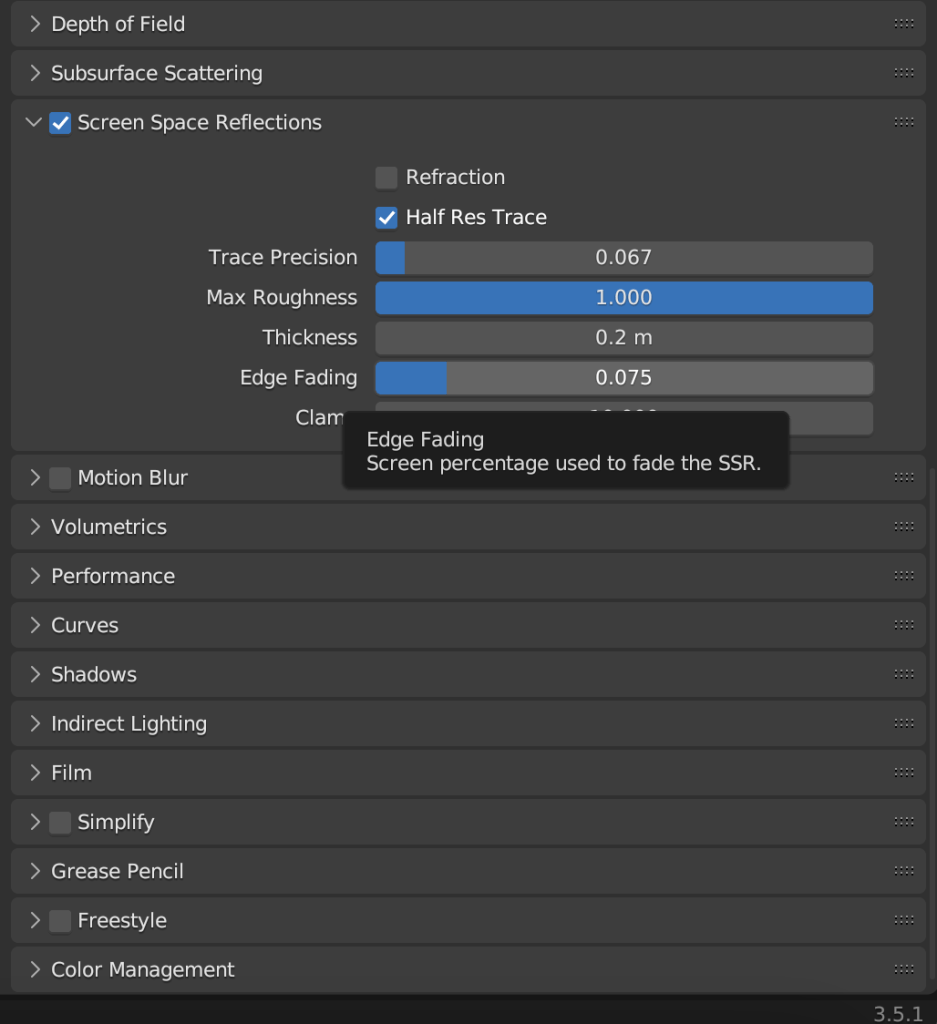This screenshot has height=1024, width=937.
Task: Click grip icon on Color Management panel
Action: pyautogui.click(x=904, y=969)
